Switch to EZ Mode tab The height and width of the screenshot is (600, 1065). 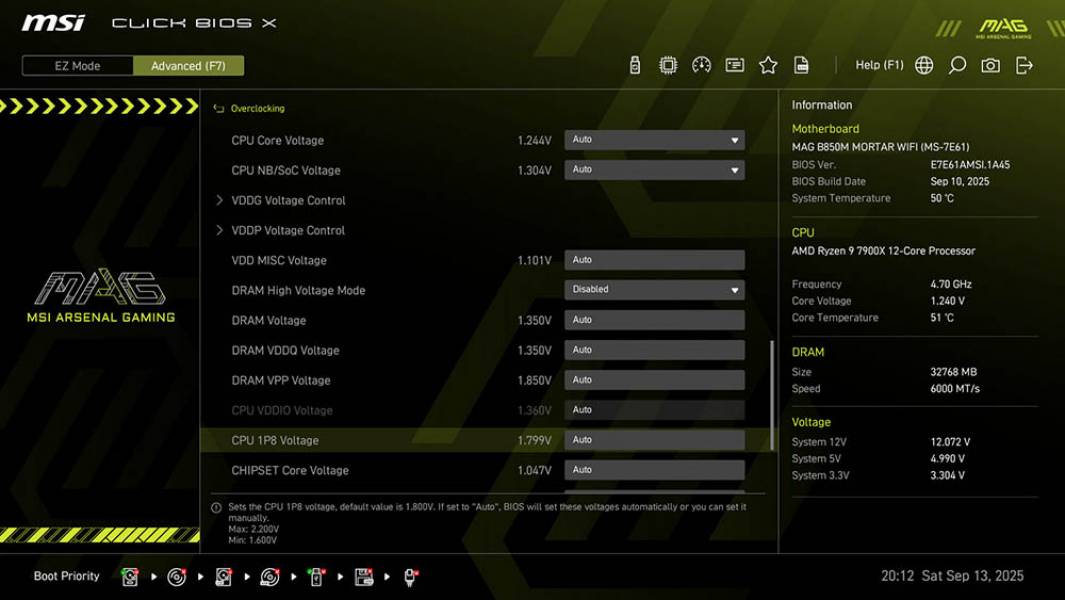(x=76, y=65)
